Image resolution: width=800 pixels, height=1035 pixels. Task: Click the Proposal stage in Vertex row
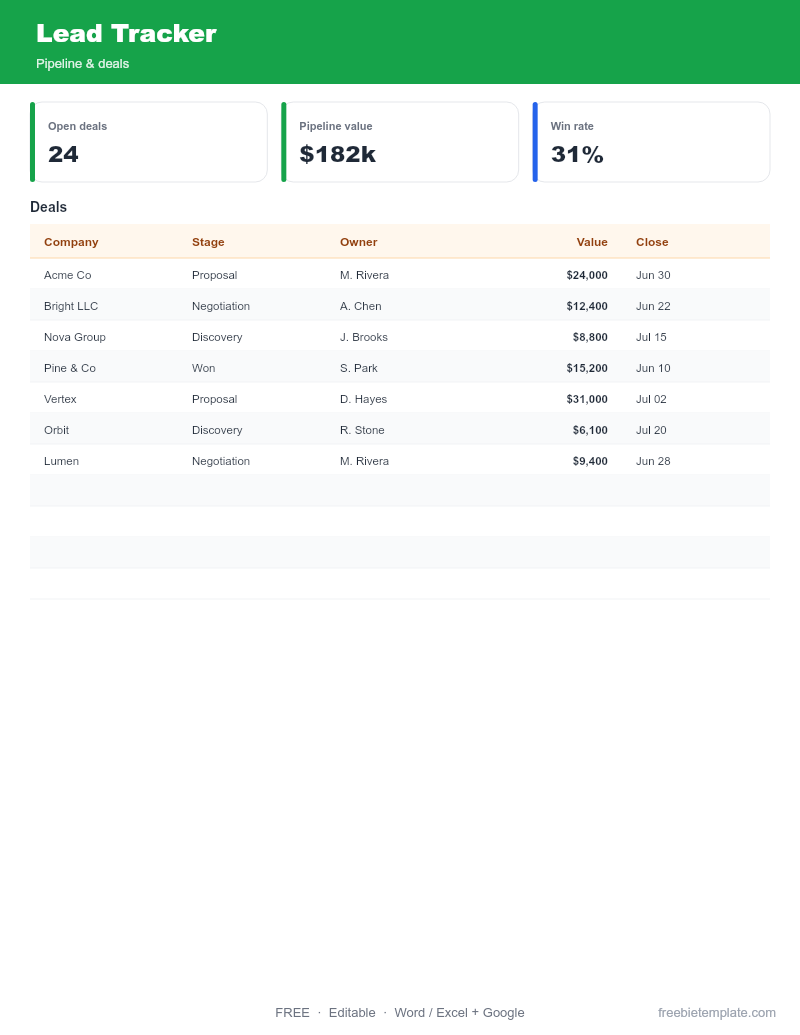215,399
